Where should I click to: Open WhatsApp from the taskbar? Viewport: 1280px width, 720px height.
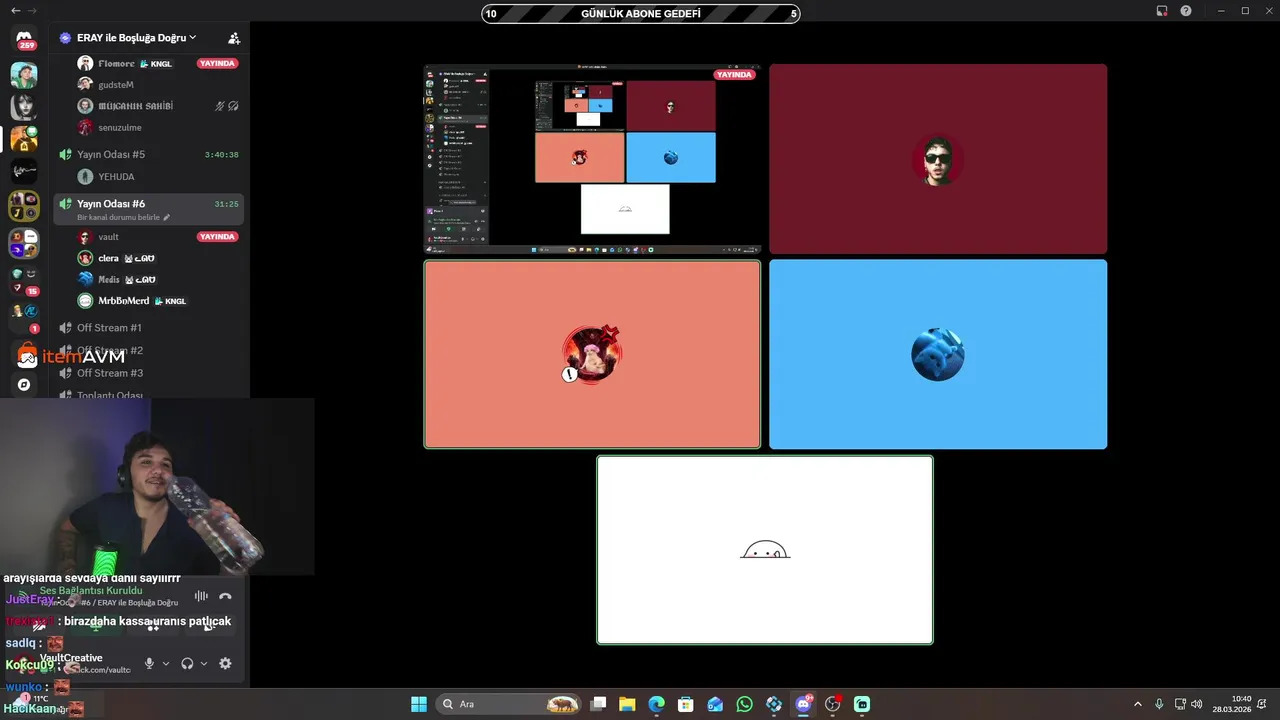coord(744,704)
